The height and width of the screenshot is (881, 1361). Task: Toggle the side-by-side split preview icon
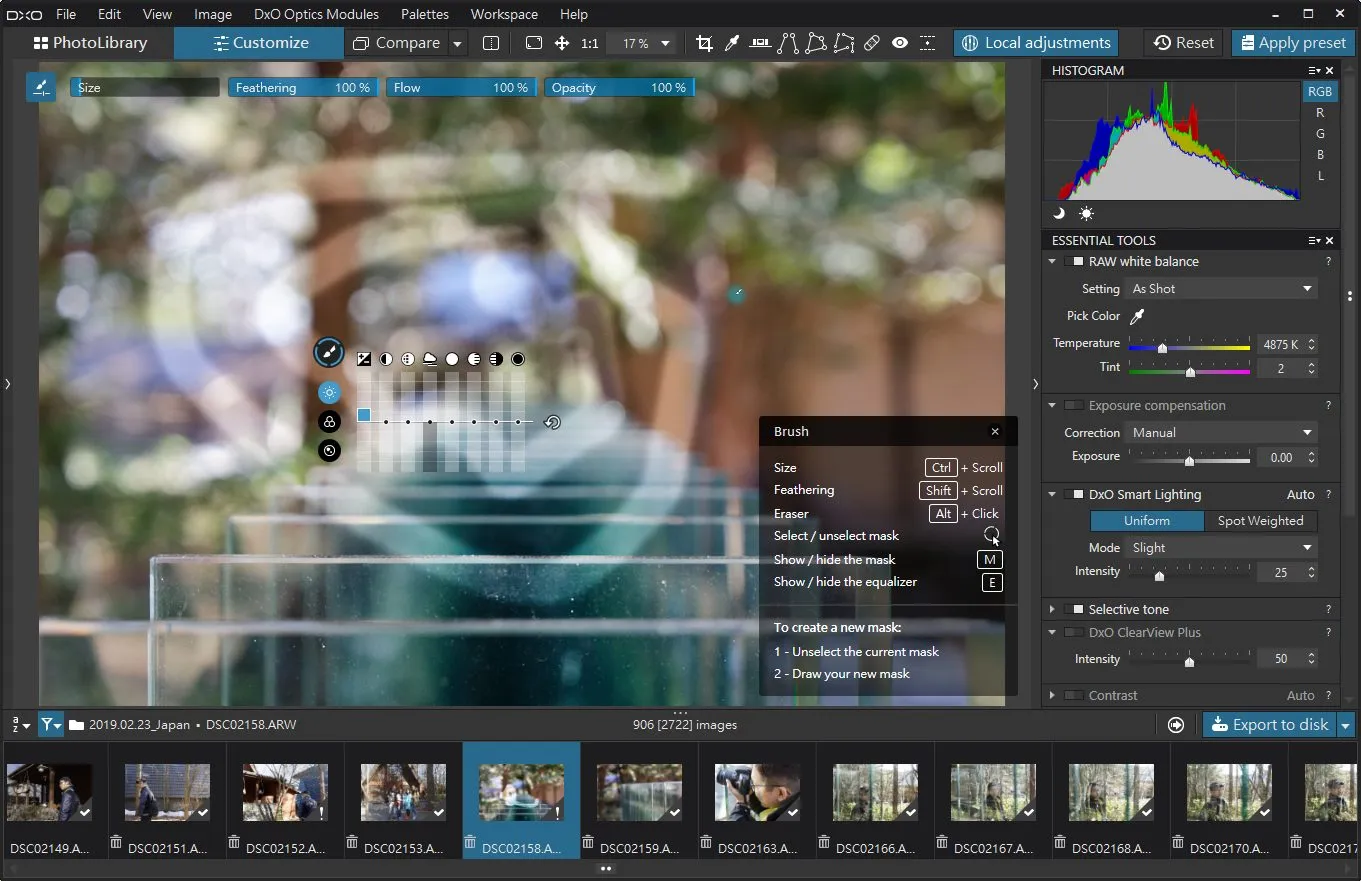(x=491, y=43)
